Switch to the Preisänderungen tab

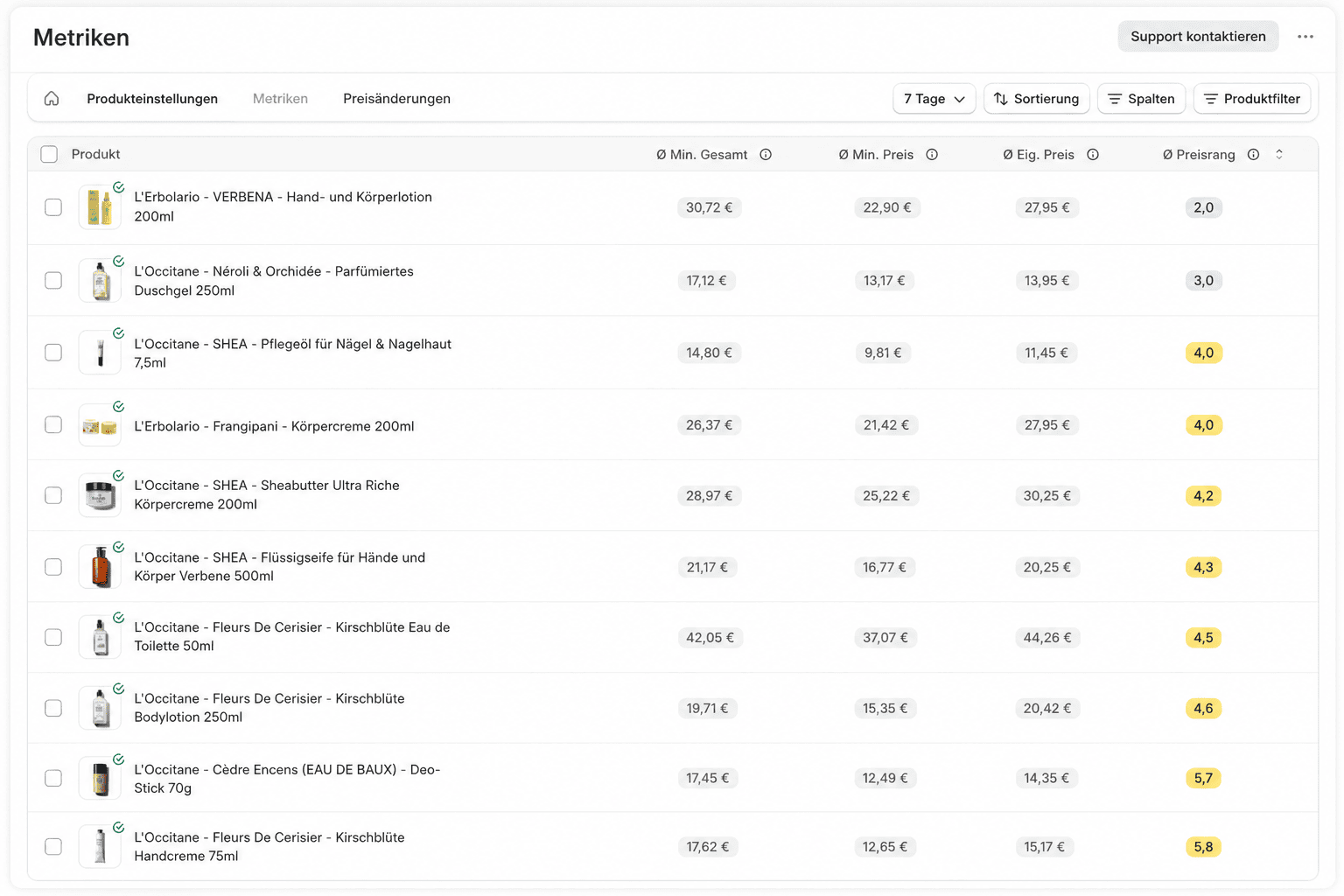click(396, 99)
